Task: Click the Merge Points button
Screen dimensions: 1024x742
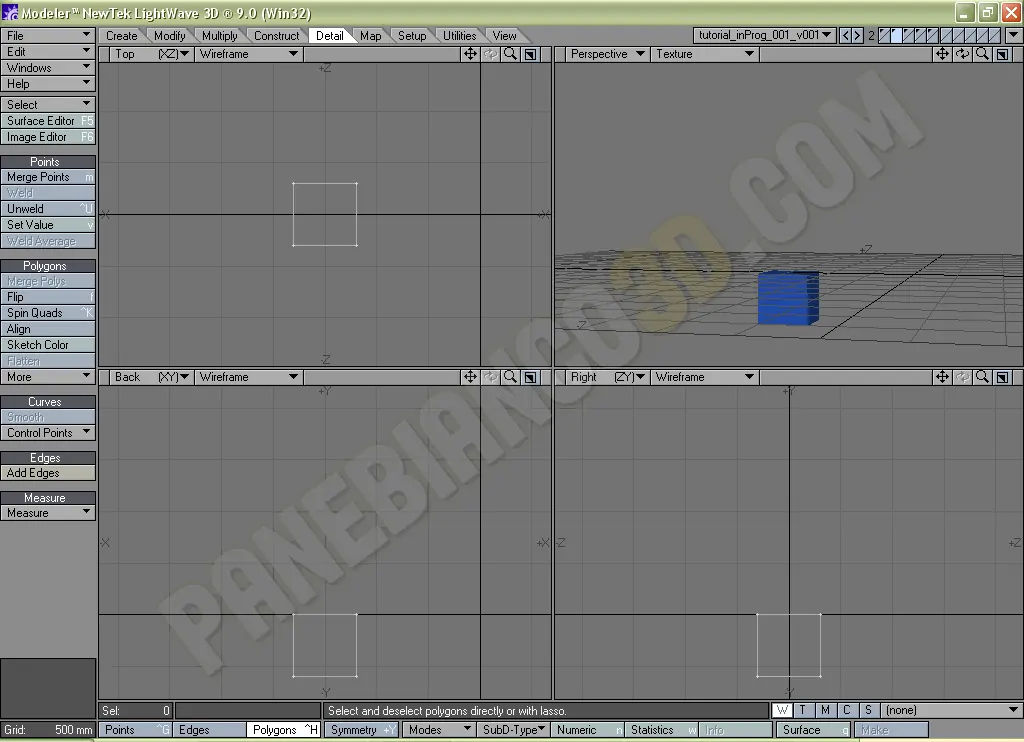Action: [48, 177]
